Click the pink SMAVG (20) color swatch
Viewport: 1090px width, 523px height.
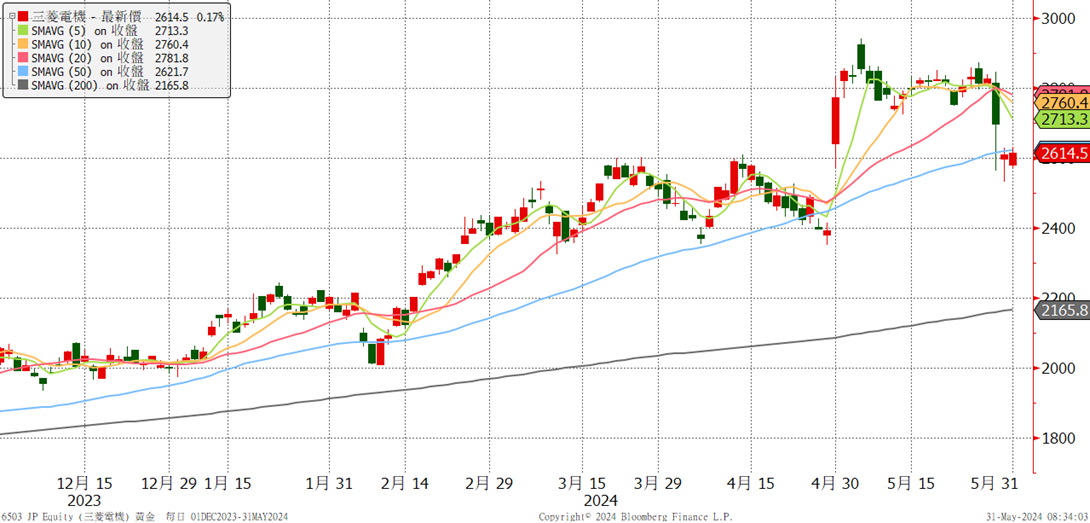(x=24, y=58)
